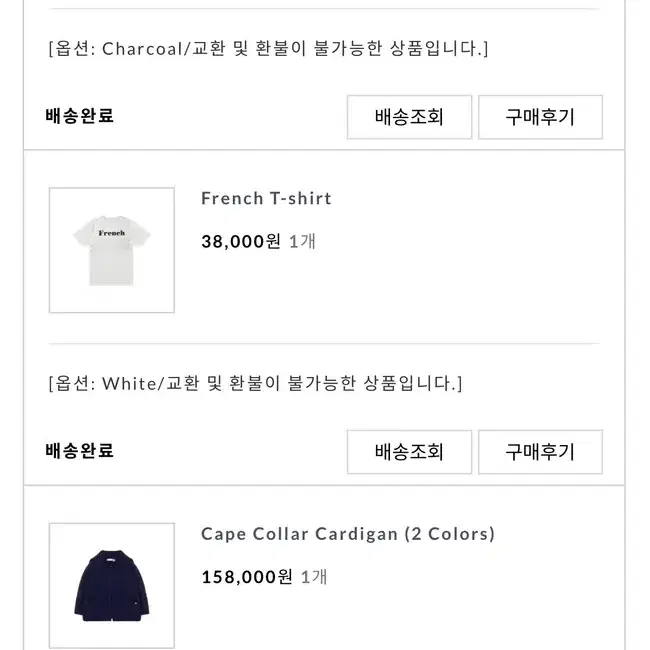
Task: Track delivery for the Charcoal option order
Action: 409,117
